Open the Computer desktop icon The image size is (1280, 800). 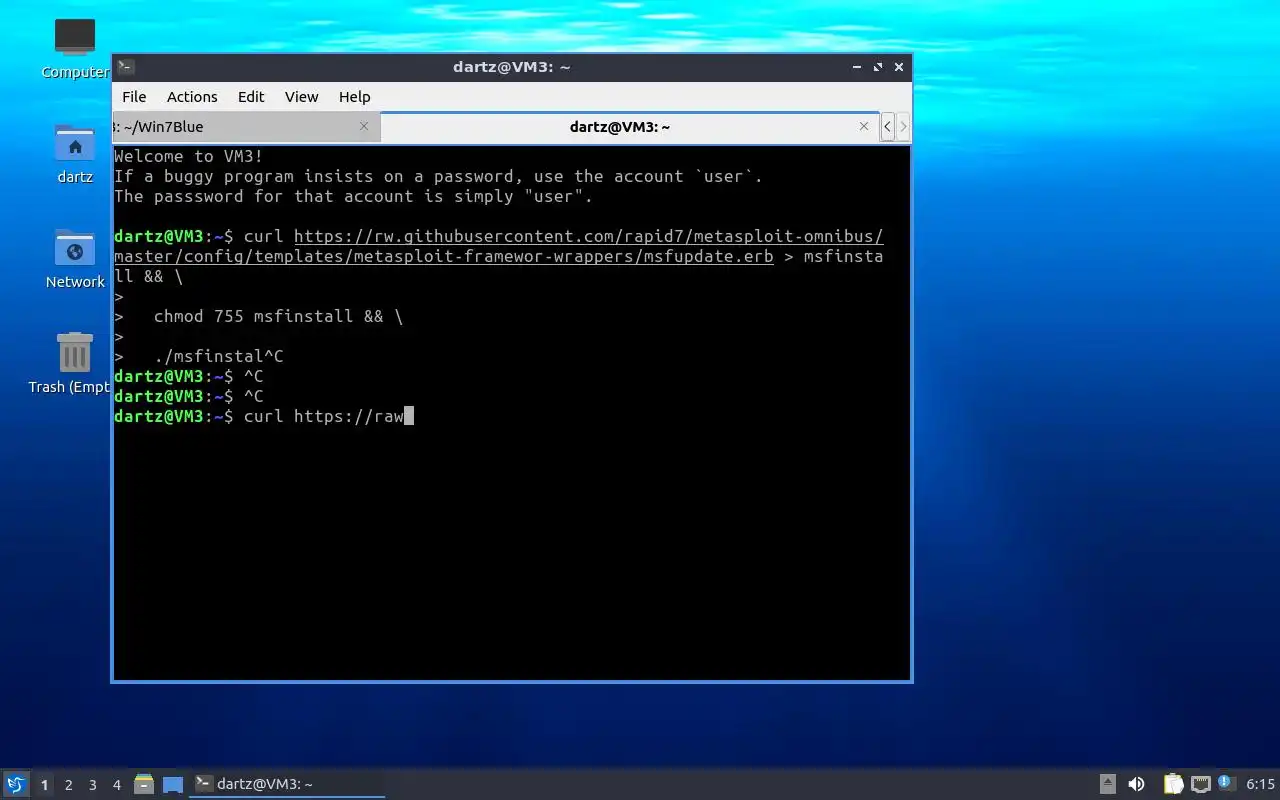pos(75,48)
